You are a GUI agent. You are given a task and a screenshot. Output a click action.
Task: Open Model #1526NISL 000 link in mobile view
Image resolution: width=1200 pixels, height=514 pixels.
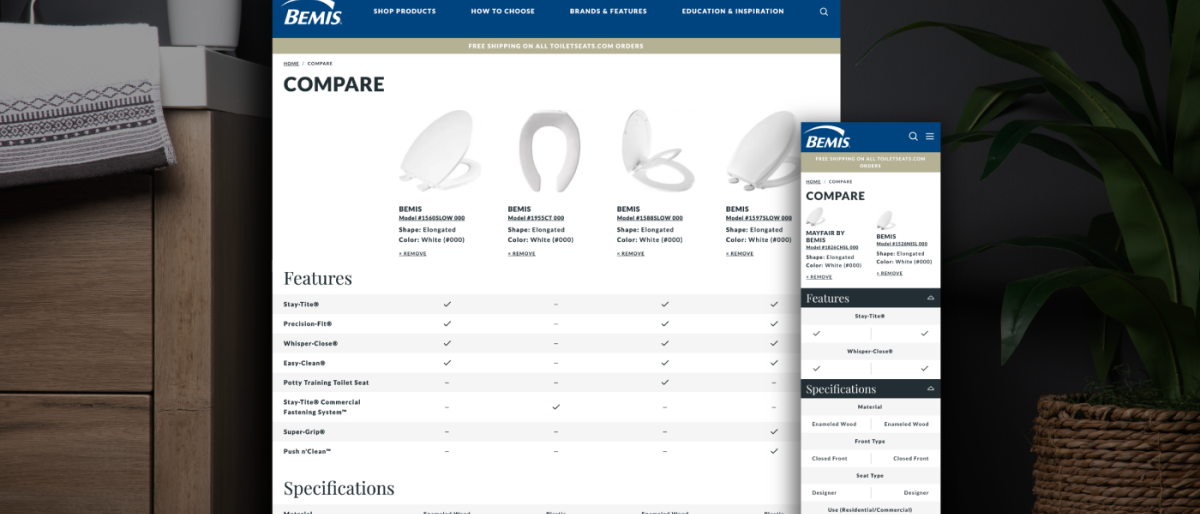(902, 243)
